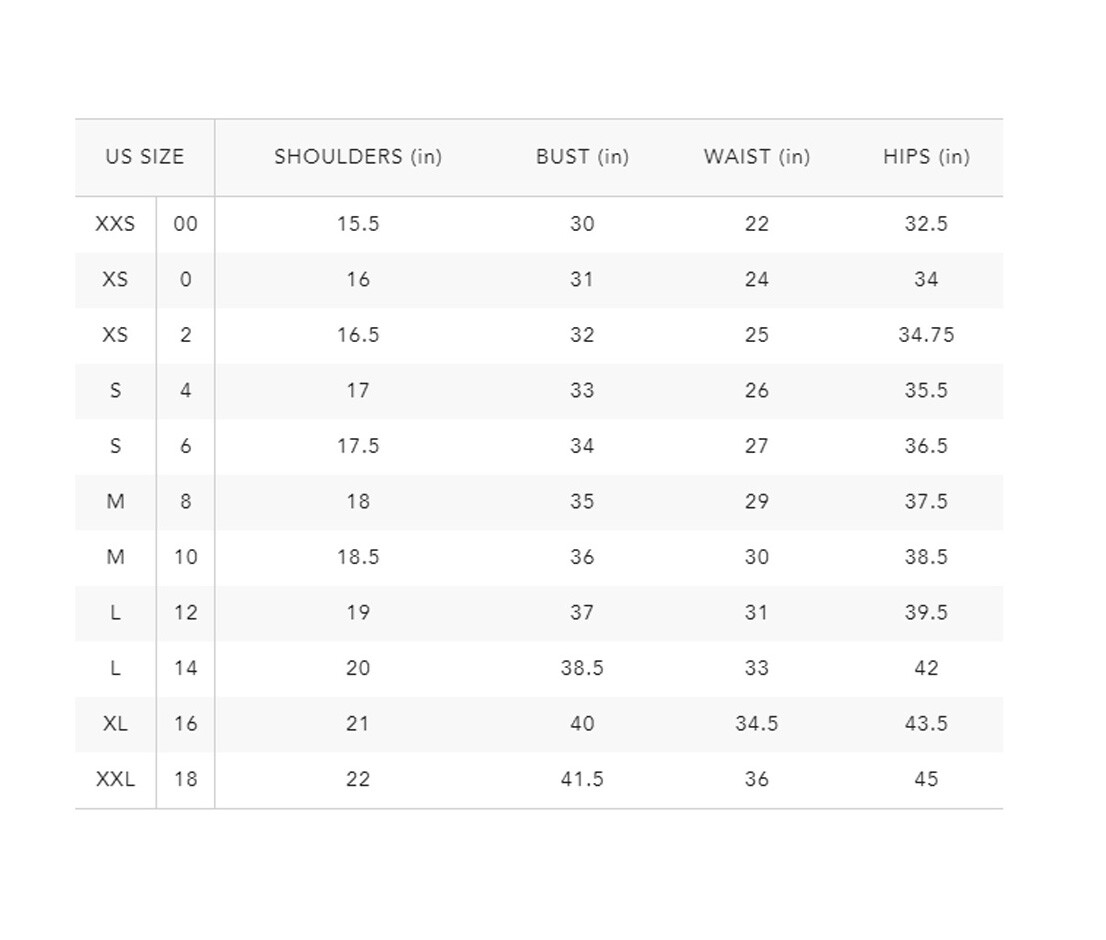Click the WAIST (in) column header
Viewport: 1106px width, 940px height.
756,157
